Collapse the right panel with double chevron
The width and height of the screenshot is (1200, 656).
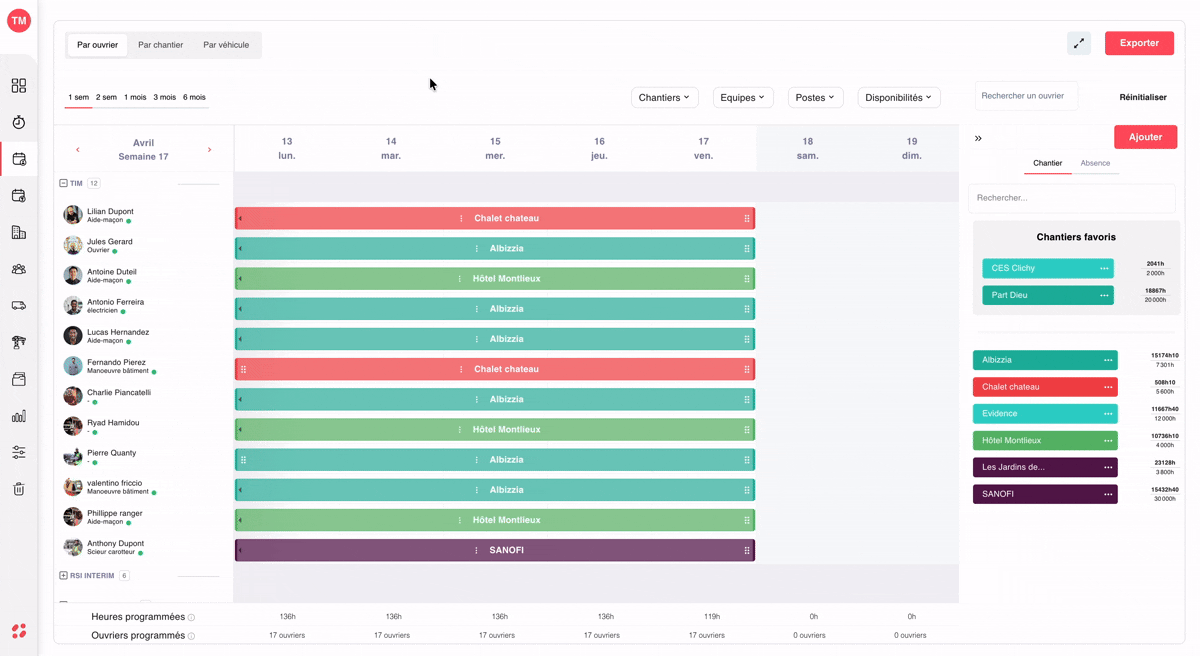click(978, 138)
